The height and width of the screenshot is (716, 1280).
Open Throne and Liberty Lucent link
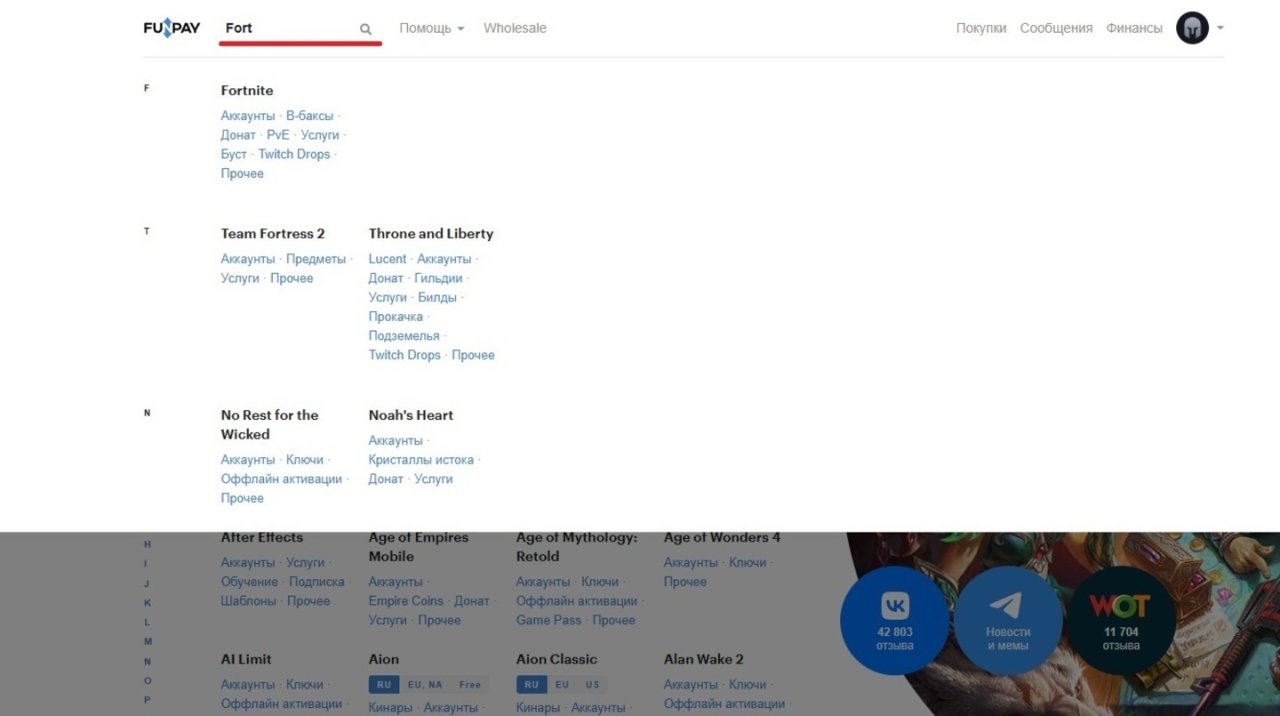pyautogui.click(x=387, y=259)
